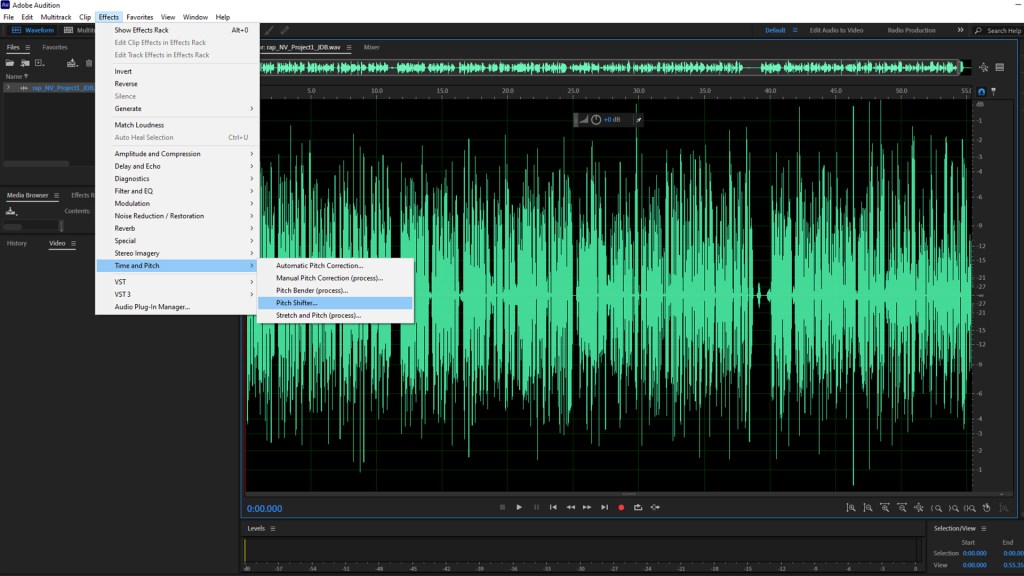Click Files panel horizontal scrollbar
The height and width of the screenshot is (576, 1024).
37,163
